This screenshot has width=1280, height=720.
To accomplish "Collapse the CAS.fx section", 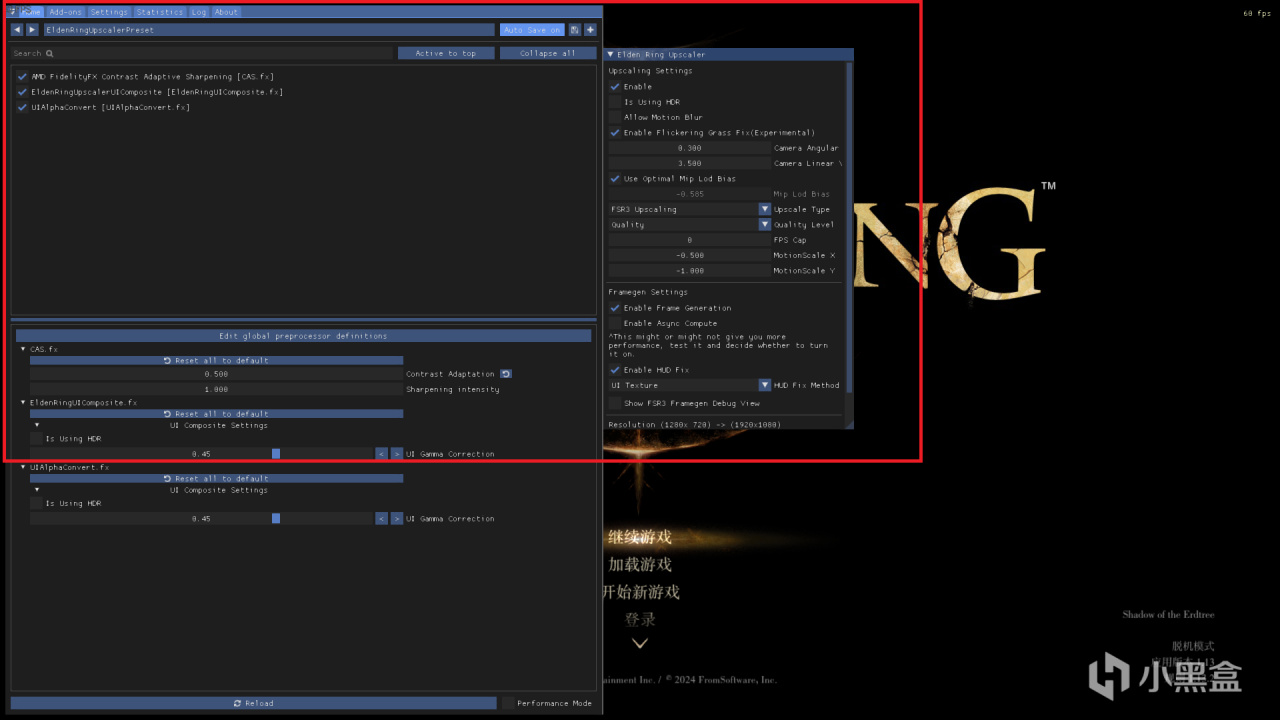I will [x=23, y=349].
